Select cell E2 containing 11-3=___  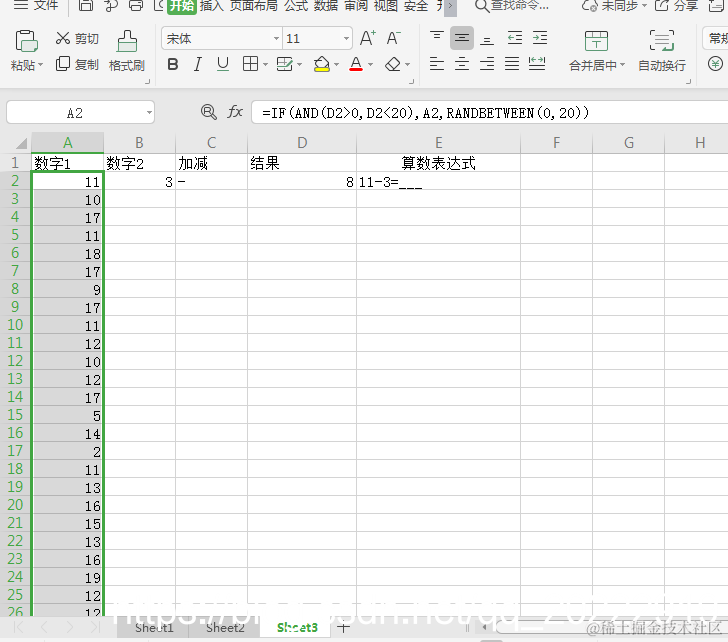[438, 182]
